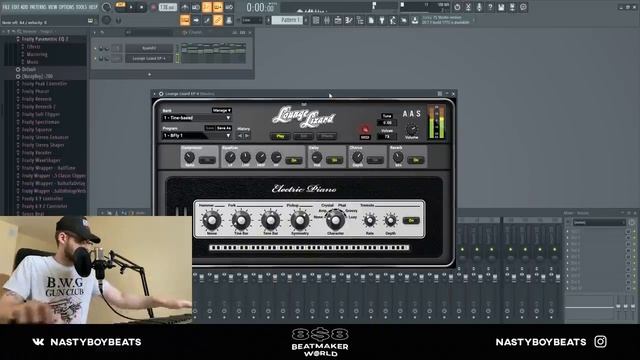Click the pencil-shaped icon in the second toolbar row

pos(207,20)
